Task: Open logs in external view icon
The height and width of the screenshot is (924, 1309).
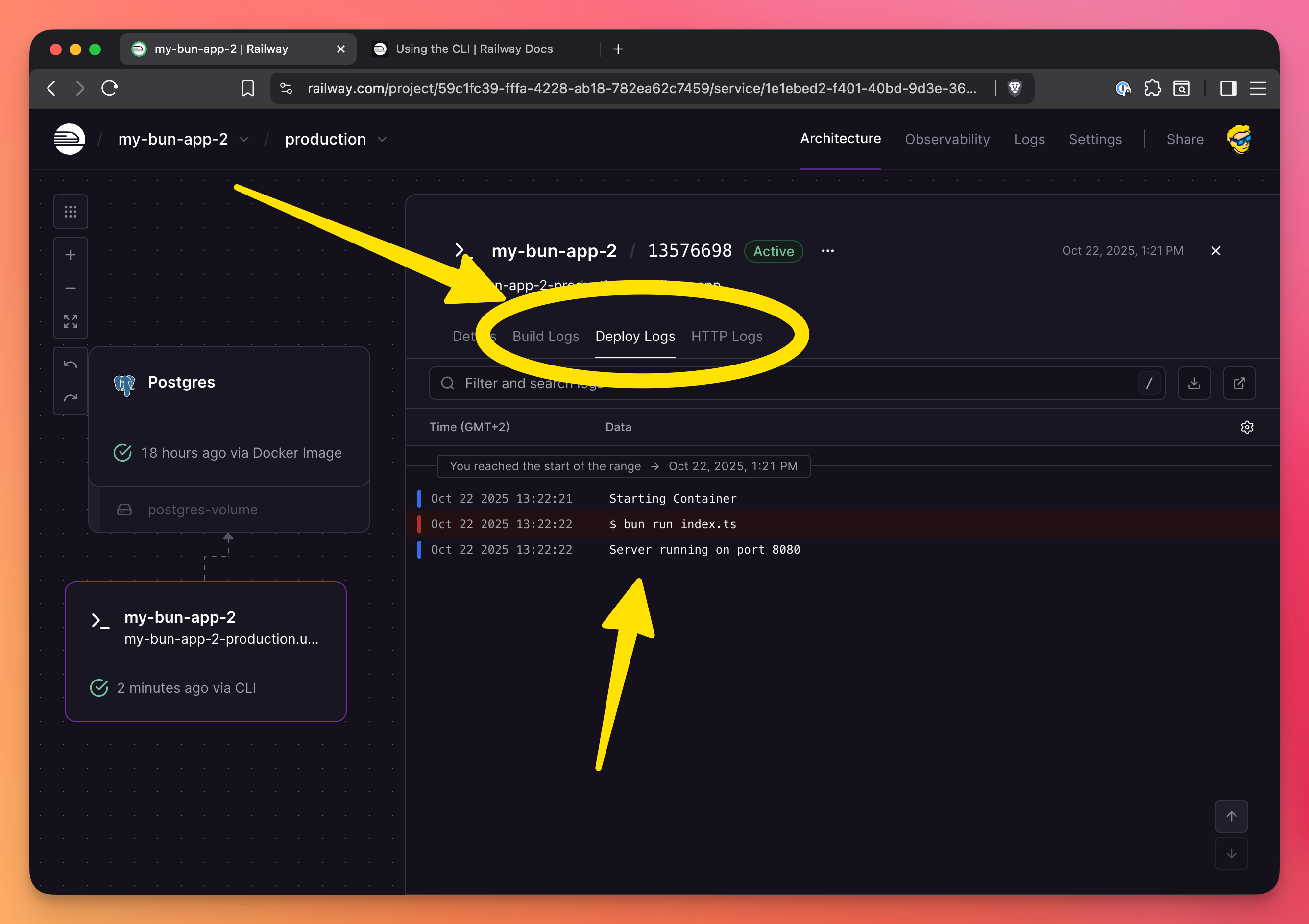Action: coord(1239,383)
